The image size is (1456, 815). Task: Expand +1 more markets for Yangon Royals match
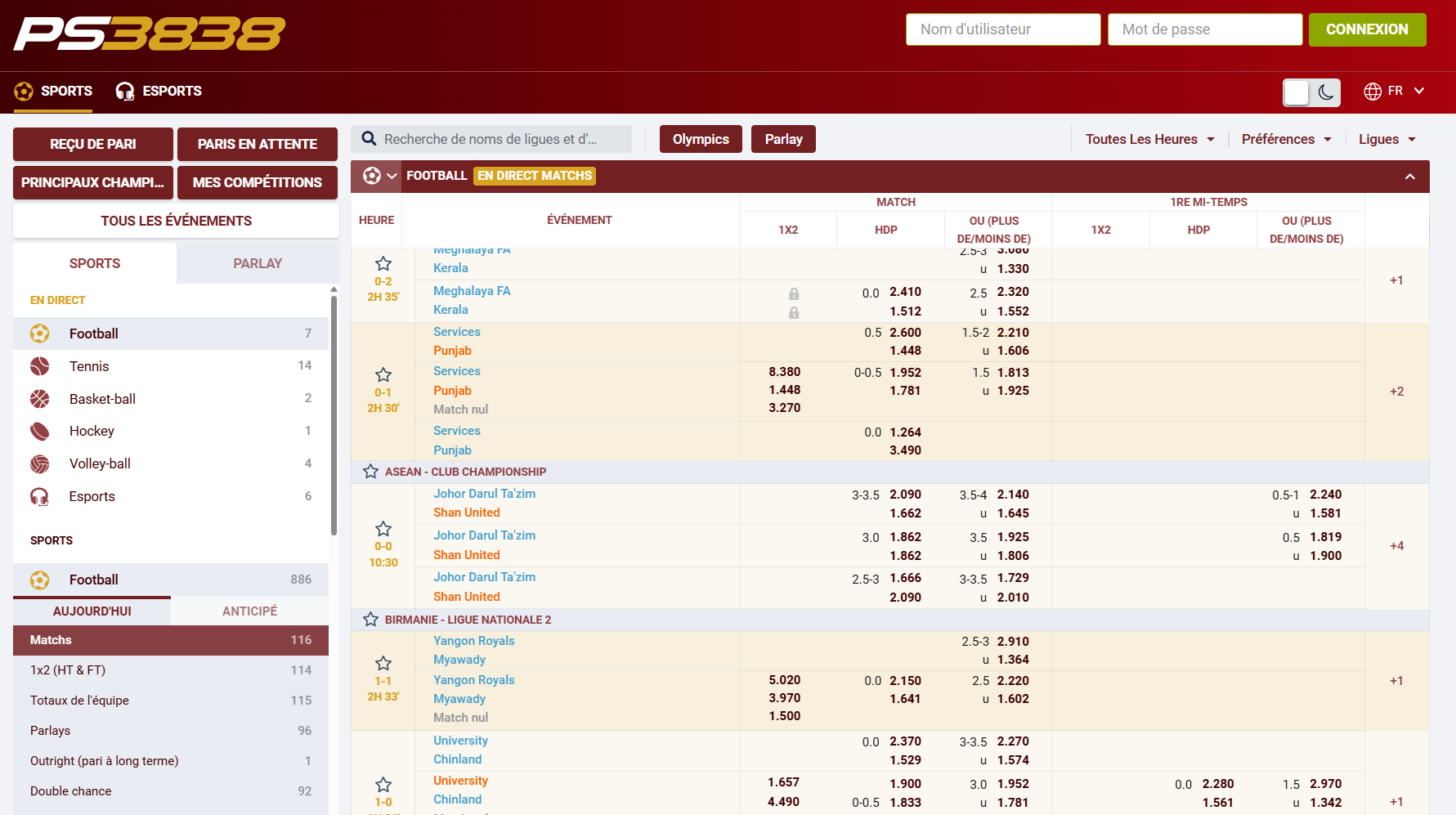click(1396, 681)
